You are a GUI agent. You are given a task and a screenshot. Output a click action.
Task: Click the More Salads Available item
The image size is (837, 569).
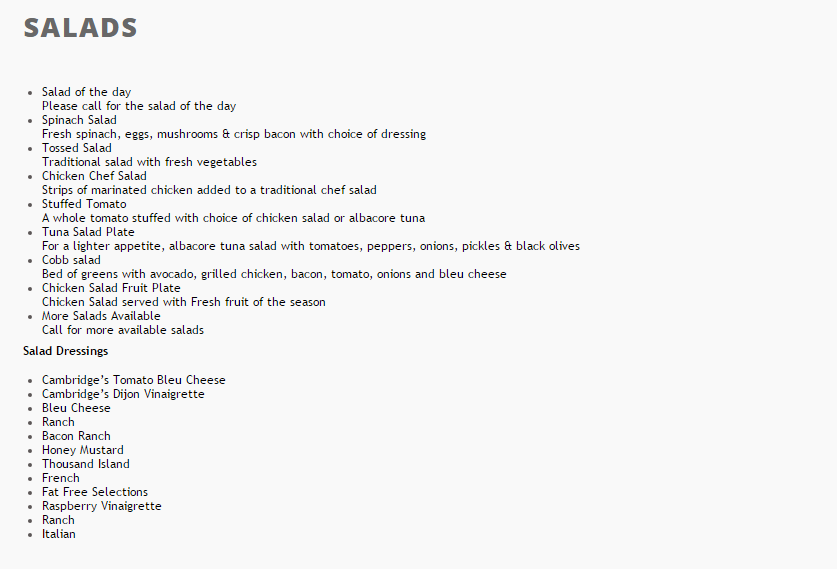coord(101,316)
